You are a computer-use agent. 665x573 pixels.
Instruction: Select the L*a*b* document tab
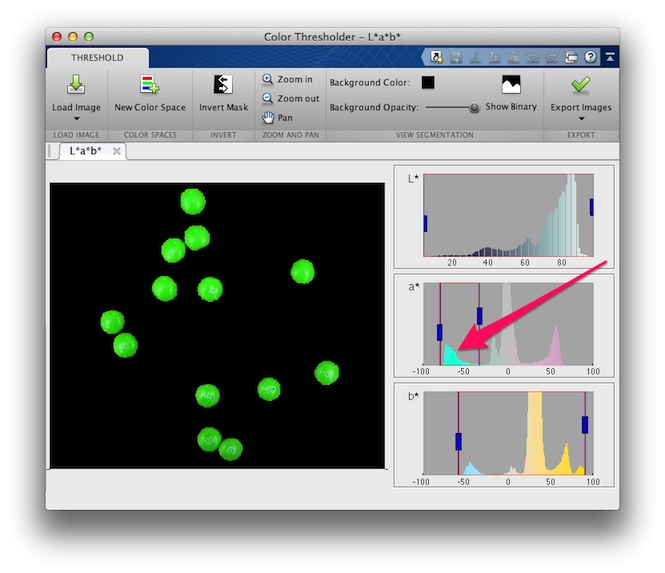85,151
